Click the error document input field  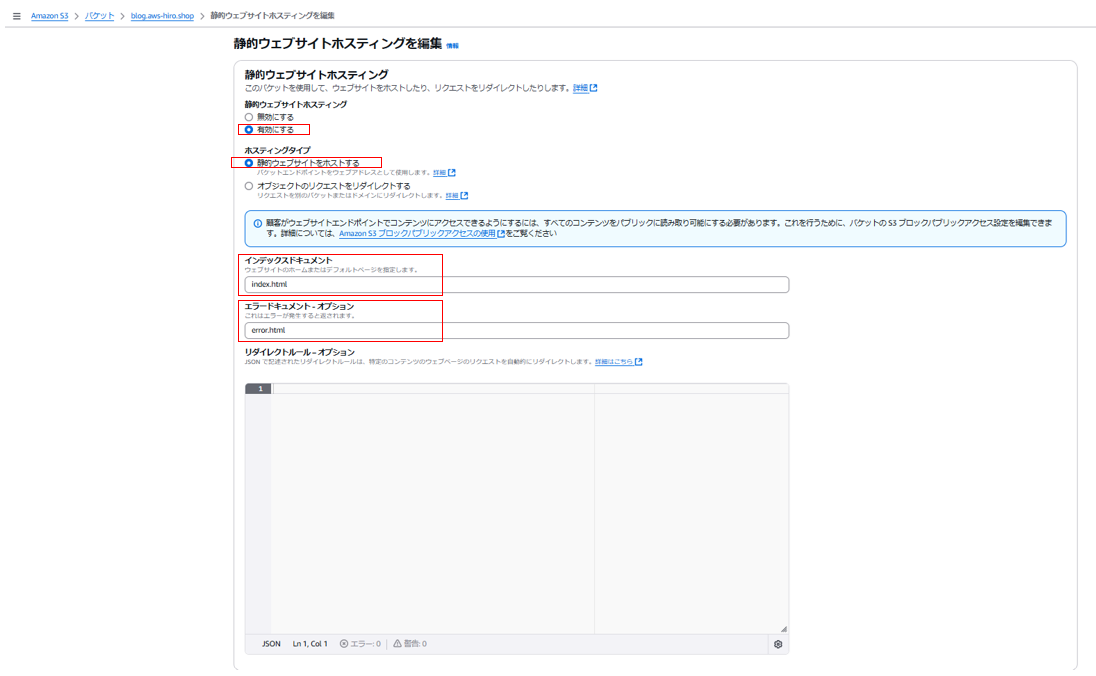pyautogui.click(x=517, y=331)
